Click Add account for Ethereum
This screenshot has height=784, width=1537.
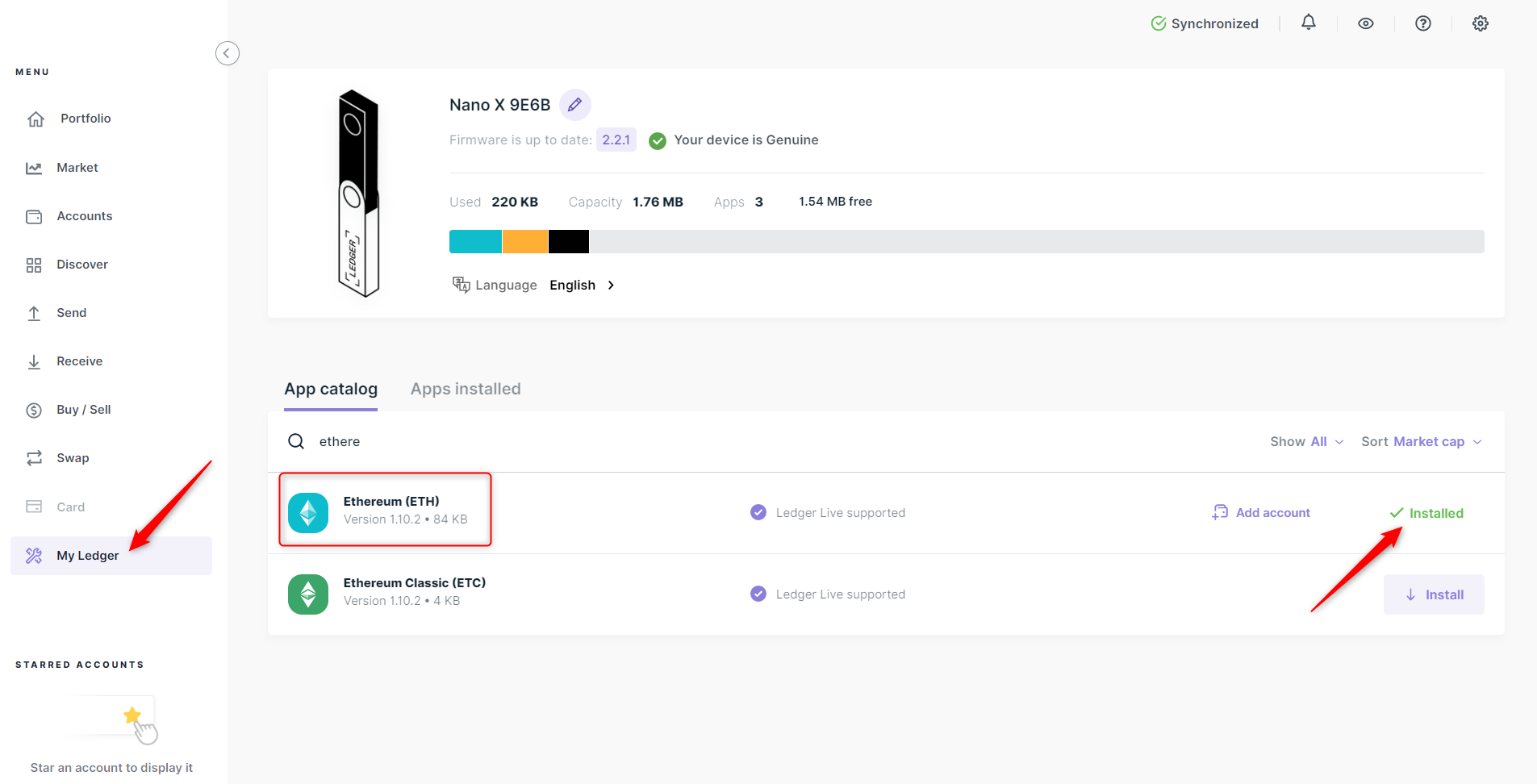coord(1261,513)
